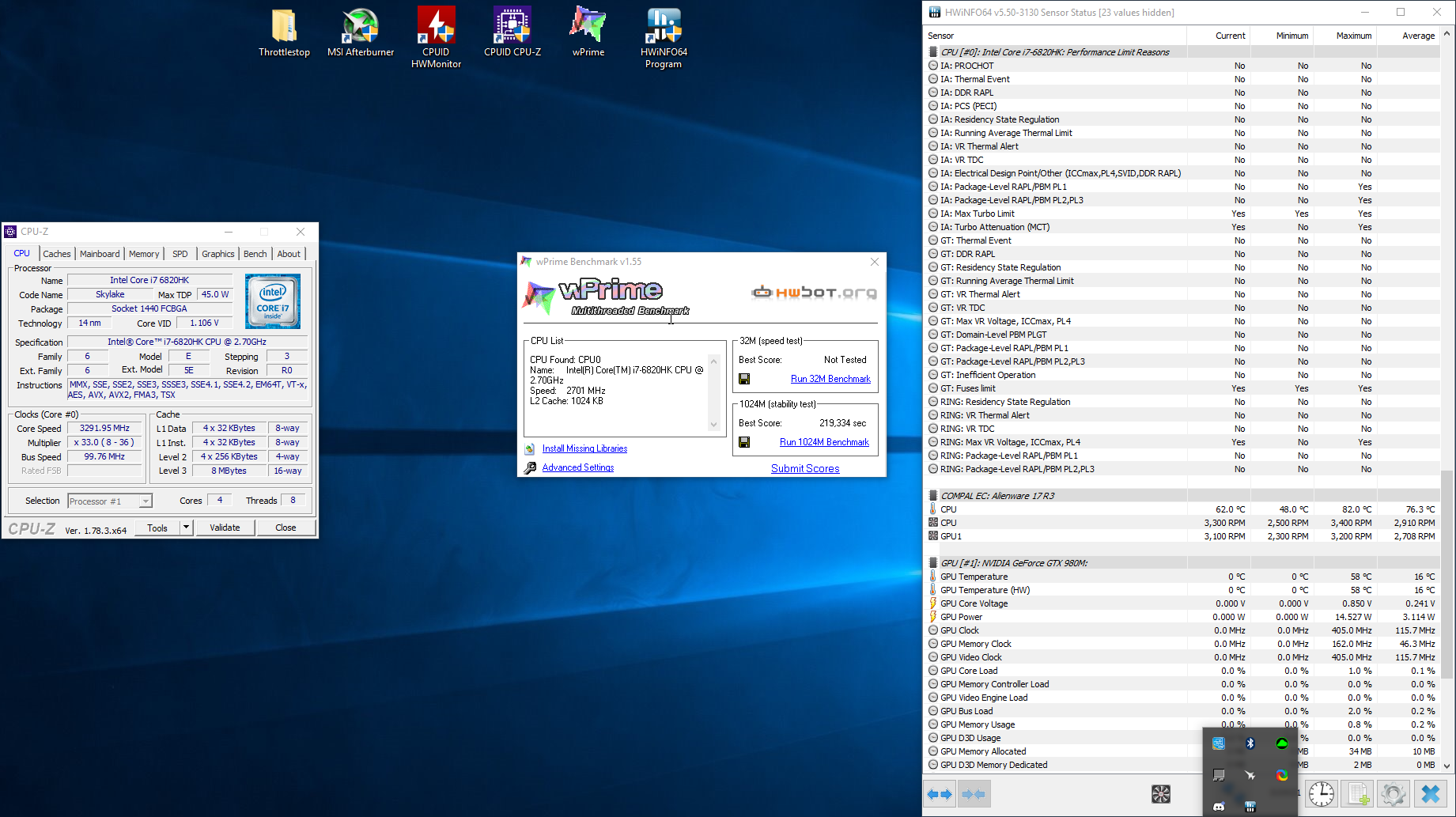Click the Validate button in CPU-Z
Image resolution: width=1456 pixels, height=817 pixels.
(225, 528)
